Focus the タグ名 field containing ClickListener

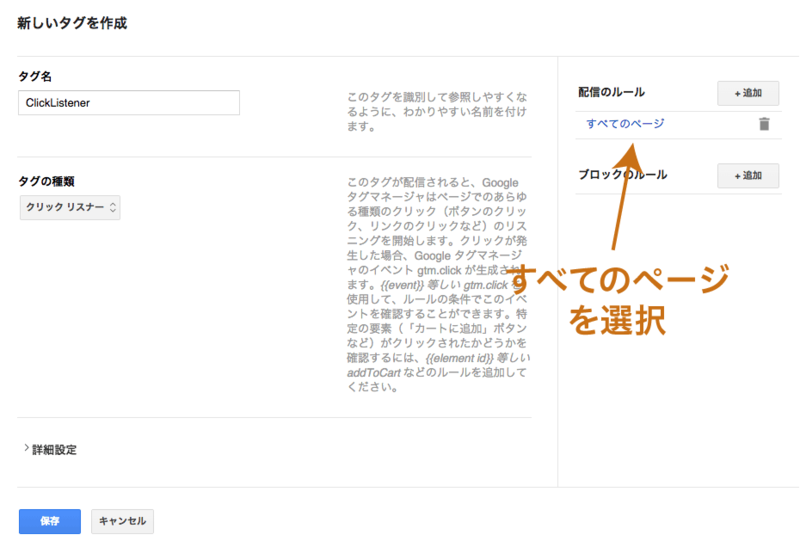point(129,103)
